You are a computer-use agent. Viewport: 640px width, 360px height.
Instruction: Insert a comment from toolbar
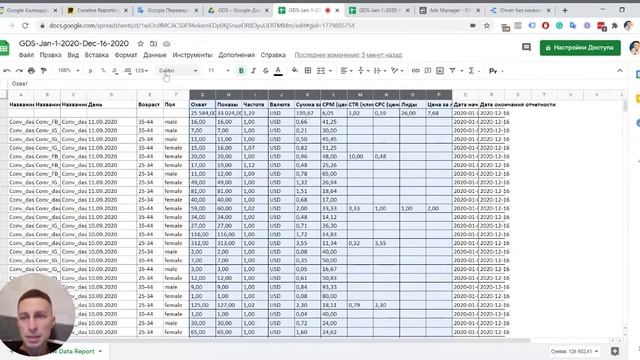pos(428,71)
